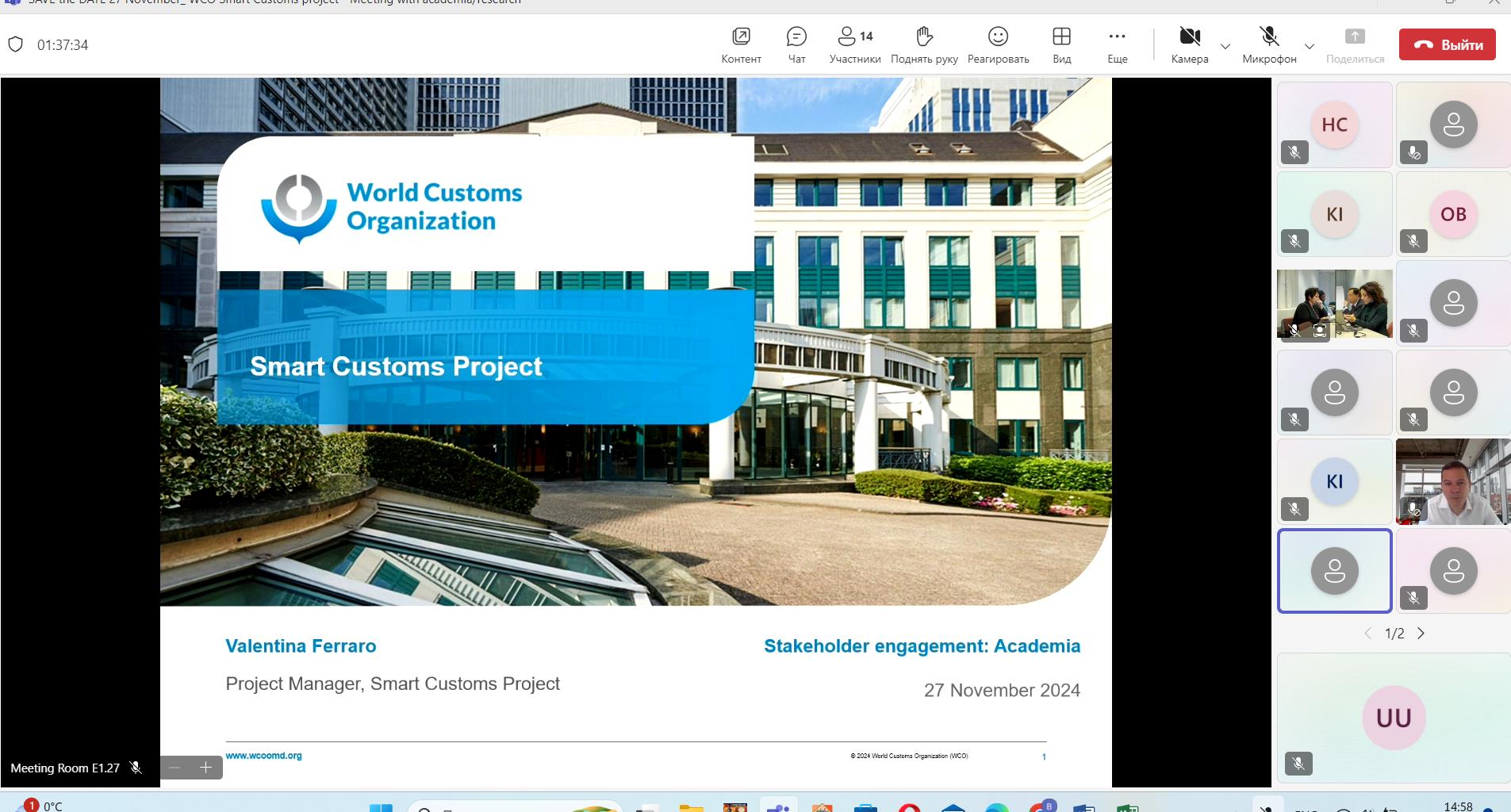
Task: Click the taskbar clock 14:58
Action: click(x=1458, y=806)
